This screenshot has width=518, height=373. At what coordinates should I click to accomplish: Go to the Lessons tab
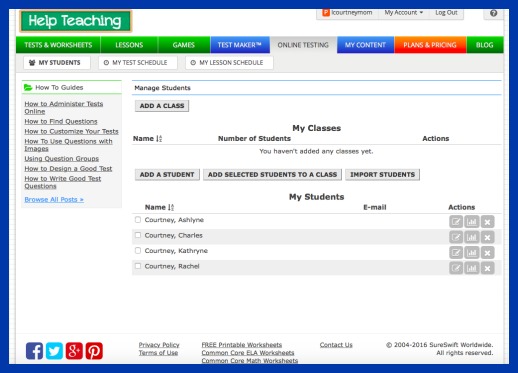point(129,45)
